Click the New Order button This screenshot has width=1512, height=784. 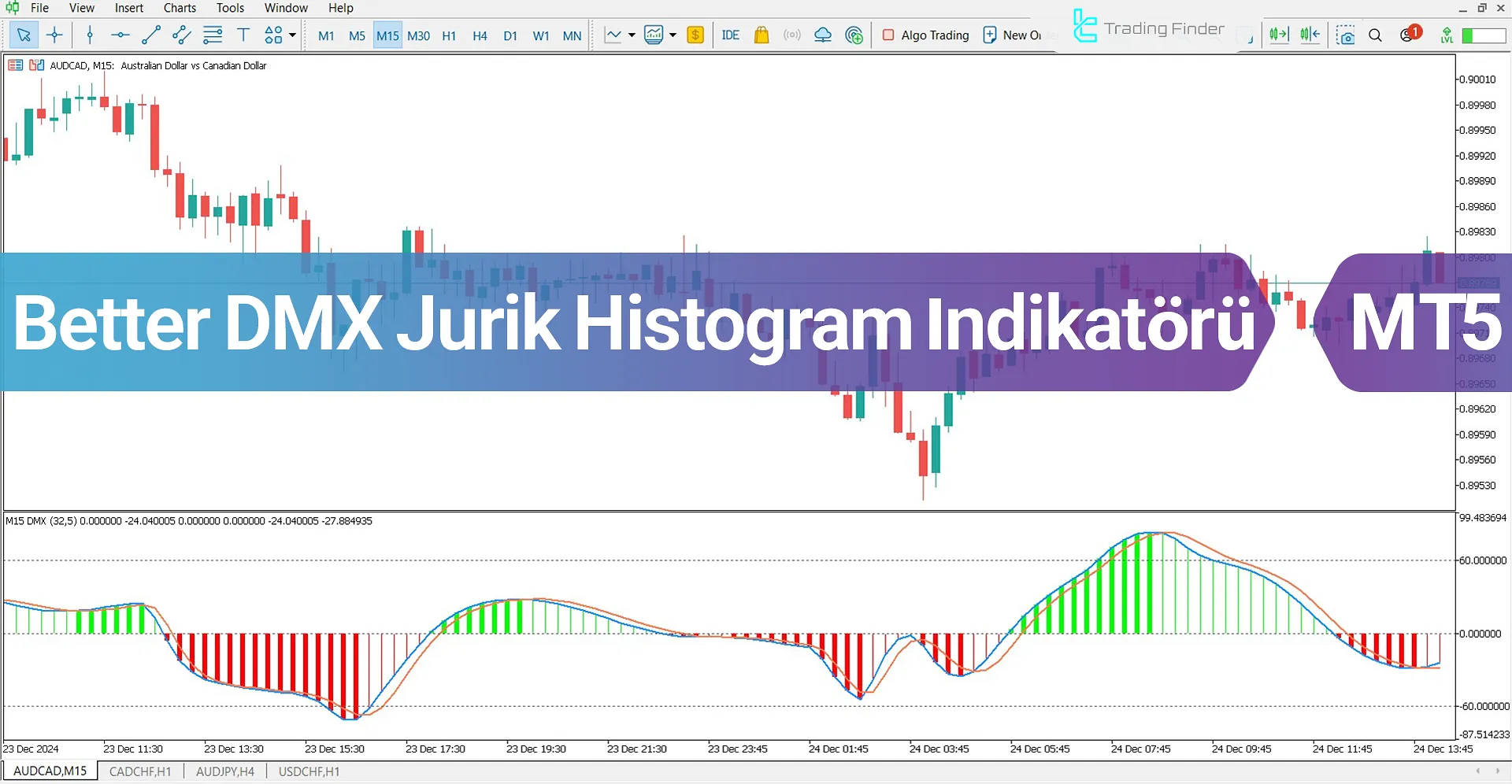point(1017,35)
